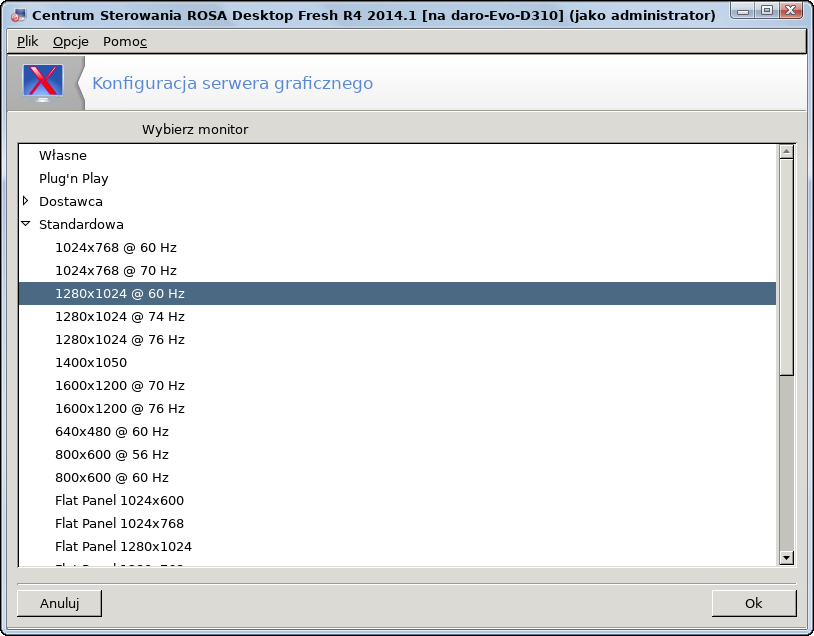Open the Plik menu
Viewport: 814px width, 636px height.
tap(28, 42)
